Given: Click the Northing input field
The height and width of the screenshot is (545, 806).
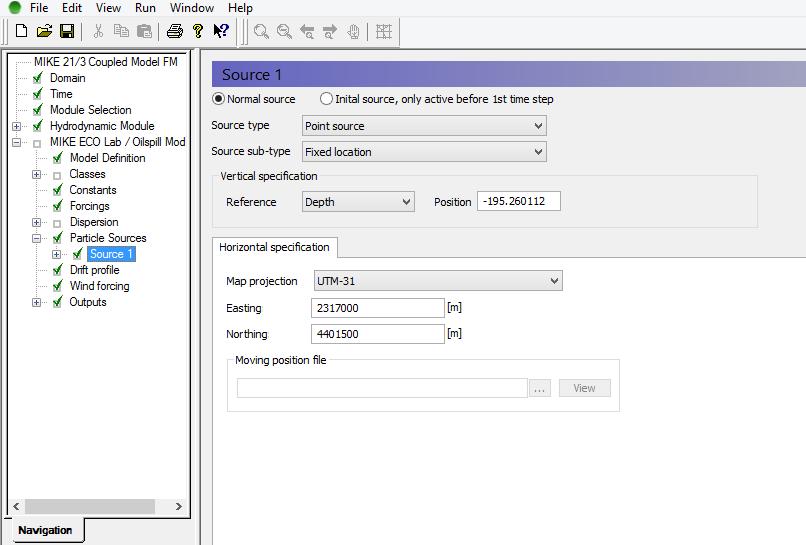Looking at the screenshot, I should coord(378,334).
